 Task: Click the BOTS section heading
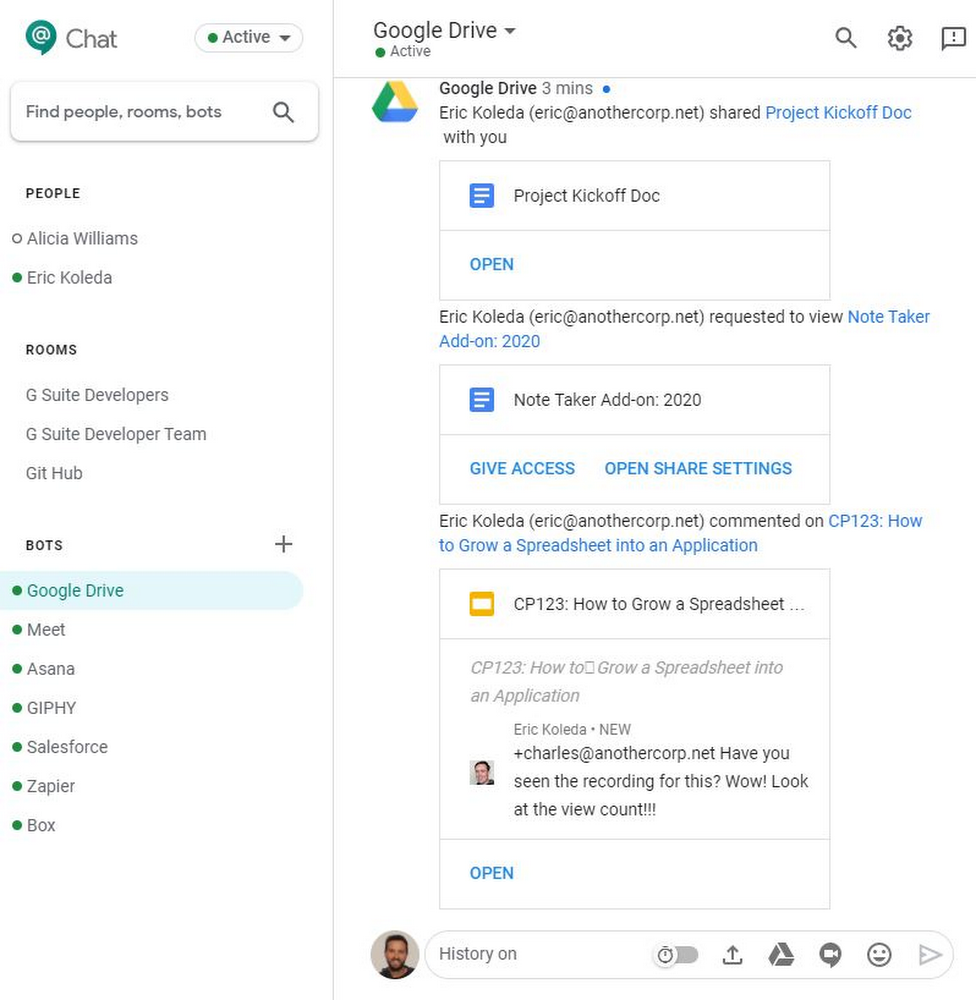coord(44,545)
